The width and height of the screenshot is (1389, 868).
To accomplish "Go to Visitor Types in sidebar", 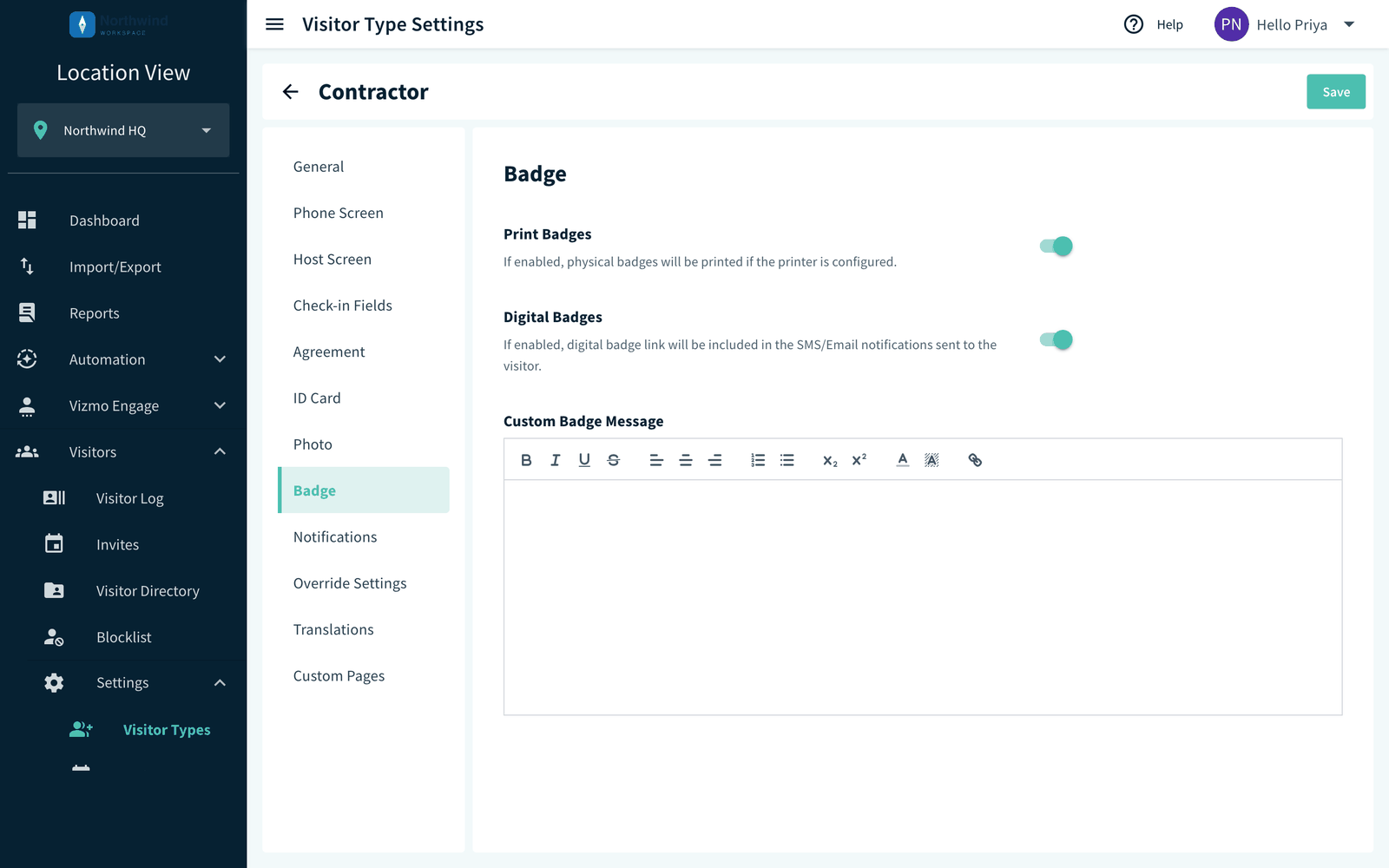I will 167,730.
